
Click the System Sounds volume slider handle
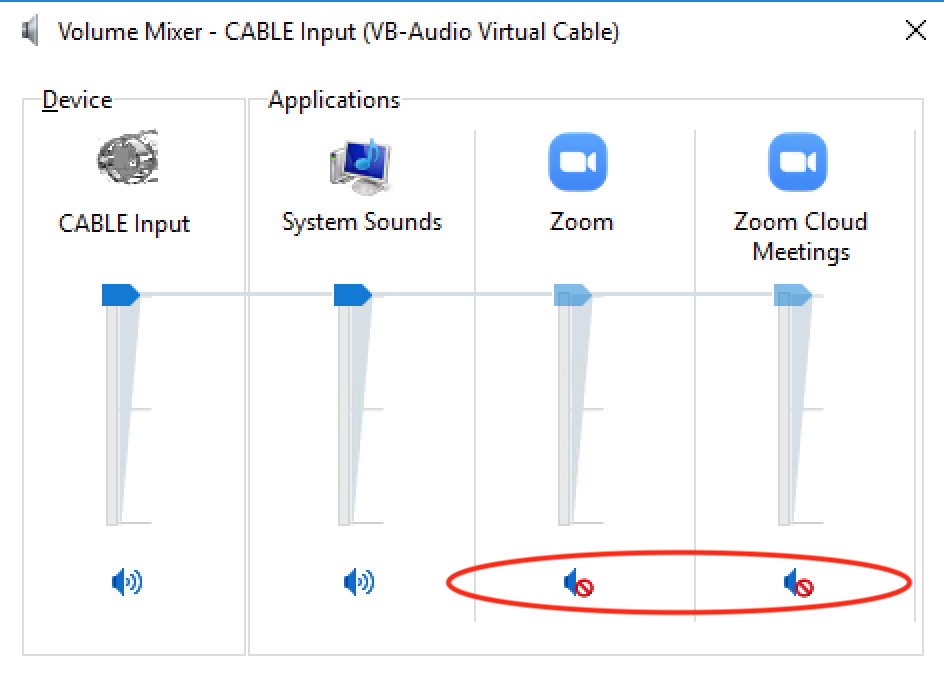click(353, 295)
